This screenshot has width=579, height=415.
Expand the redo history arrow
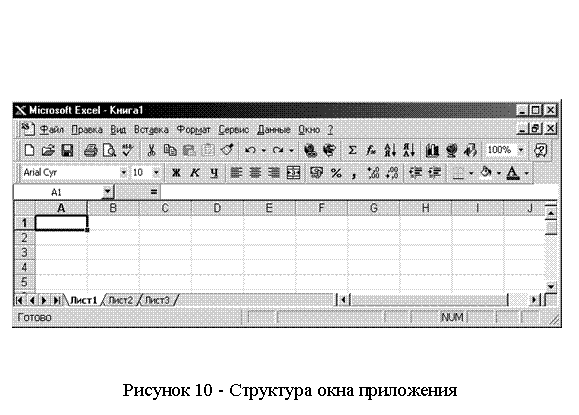tap(291, 150)
